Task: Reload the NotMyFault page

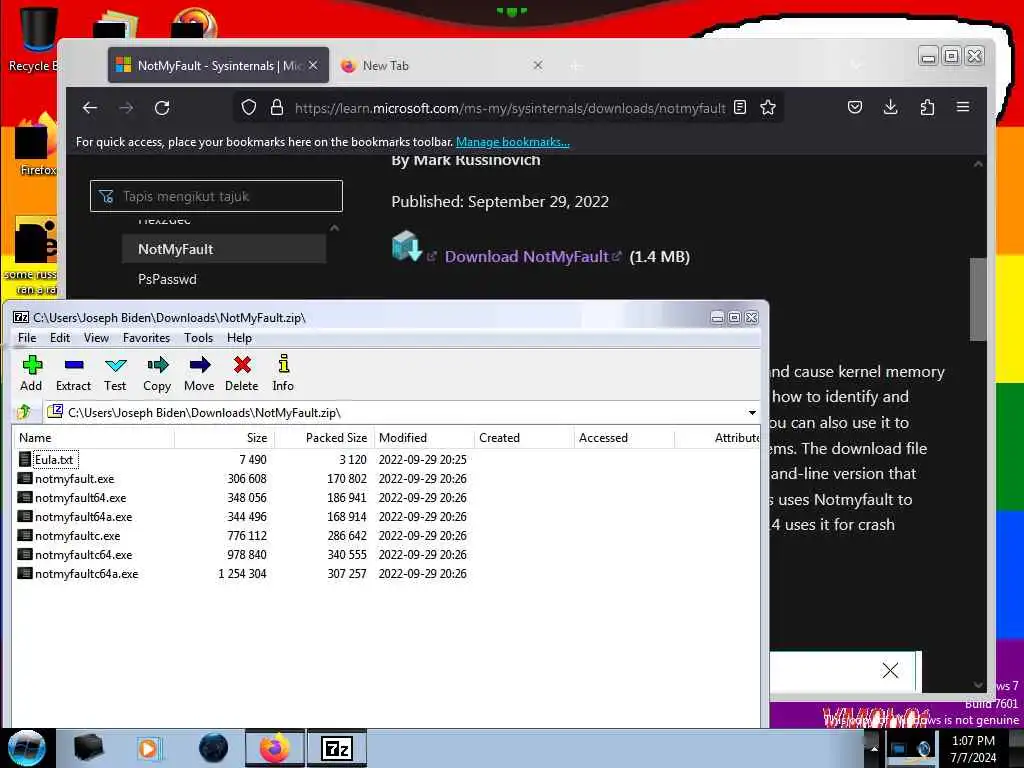Action: click(x=163, y=108)
